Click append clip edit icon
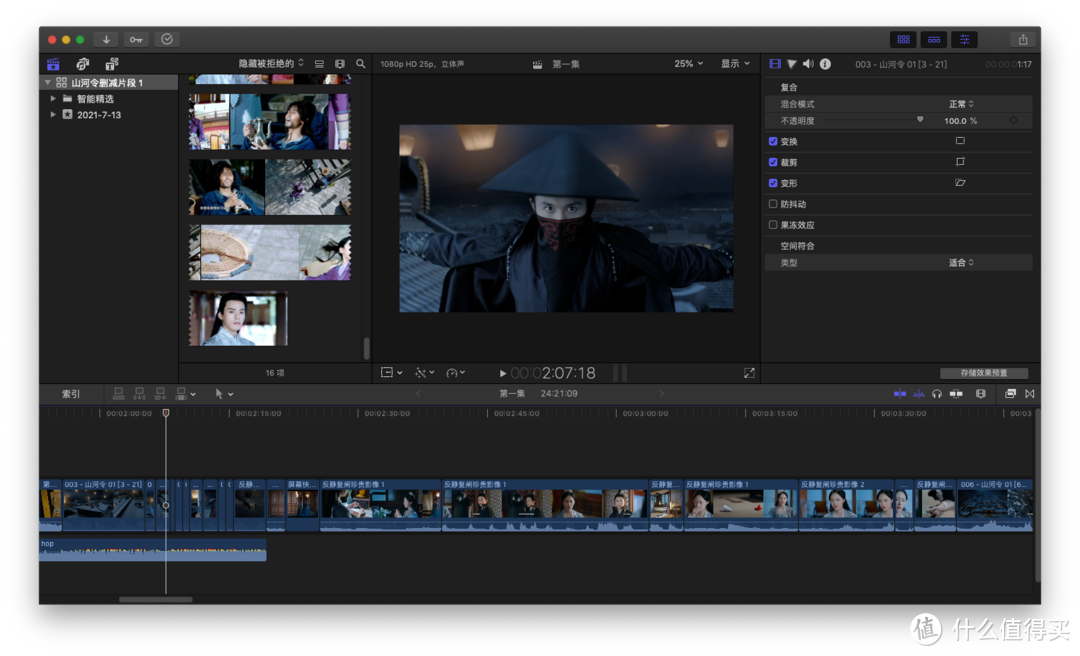1080x656 pixels. coord(160,393)
